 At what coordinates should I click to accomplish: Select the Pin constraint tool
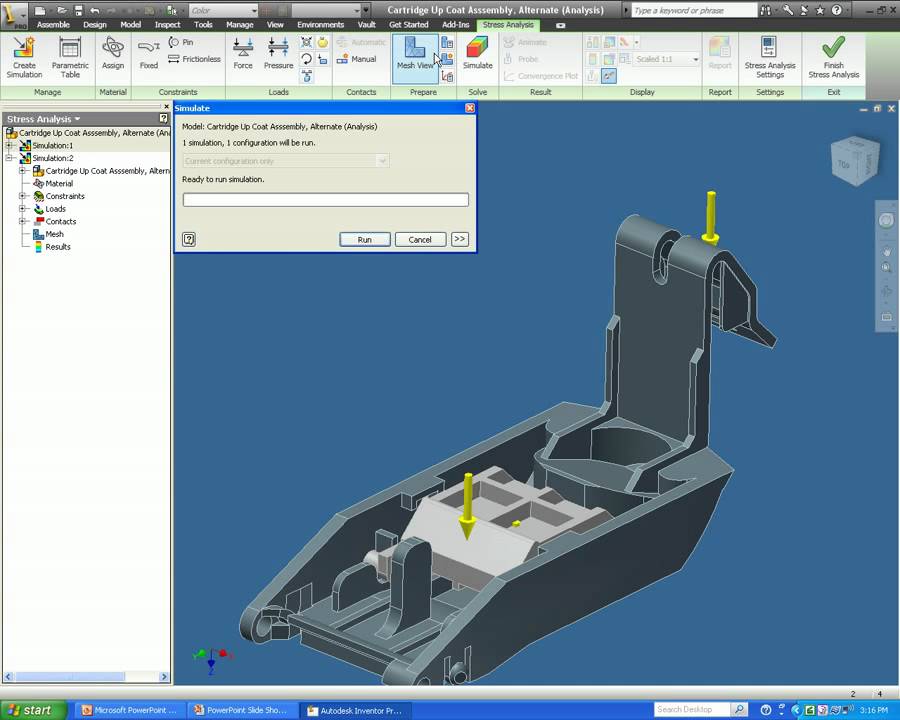[181, 42]
